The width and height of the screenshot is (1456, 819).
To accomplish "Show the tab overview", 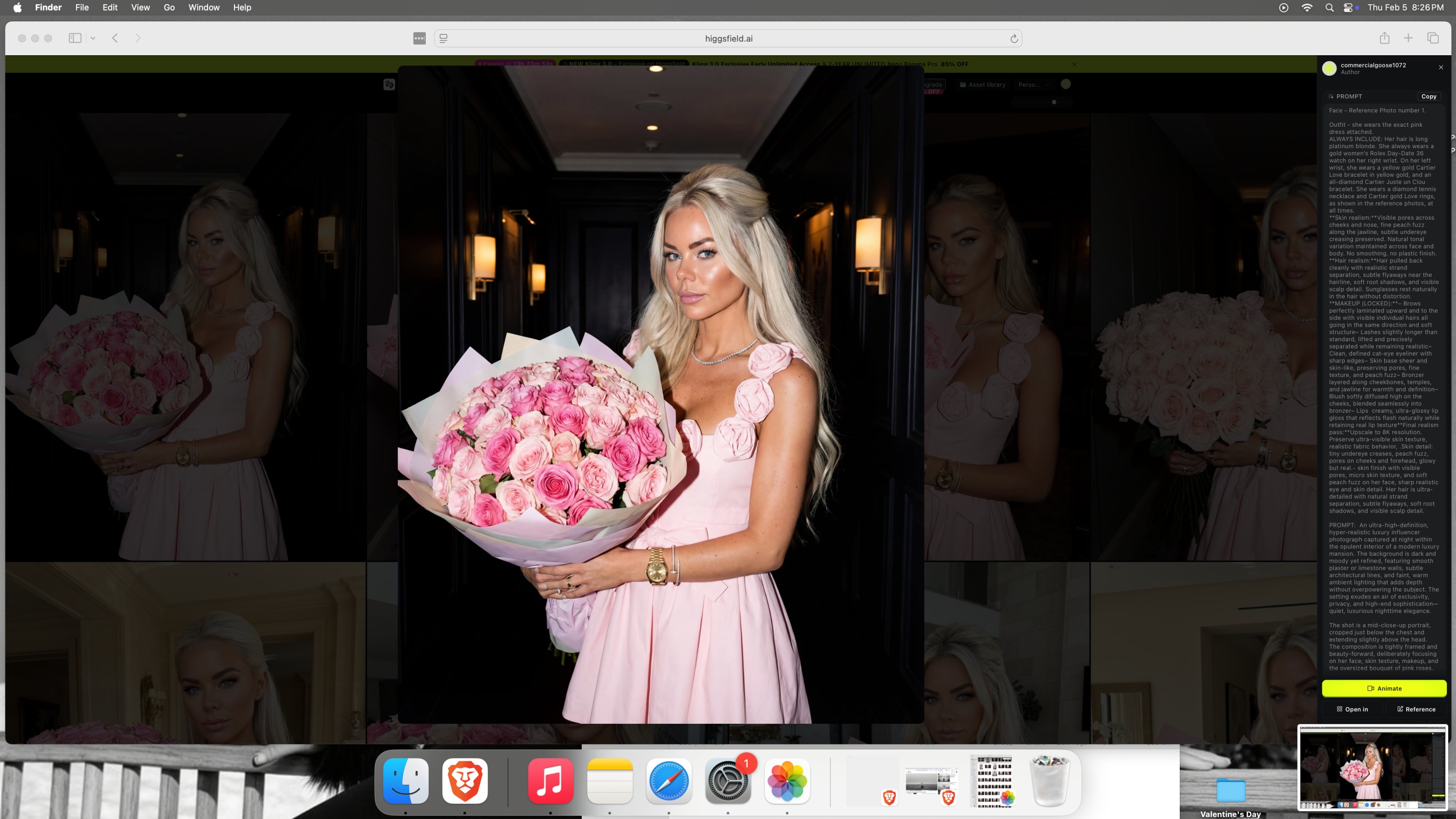I will [1433, 38].
